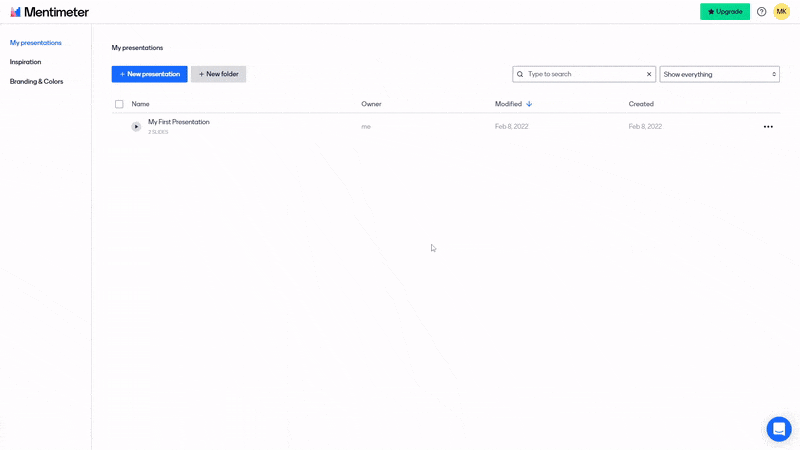Open Inspiration in the sidebar
The width and height of the screenshot is (800, 450).
tap(26, 62)
